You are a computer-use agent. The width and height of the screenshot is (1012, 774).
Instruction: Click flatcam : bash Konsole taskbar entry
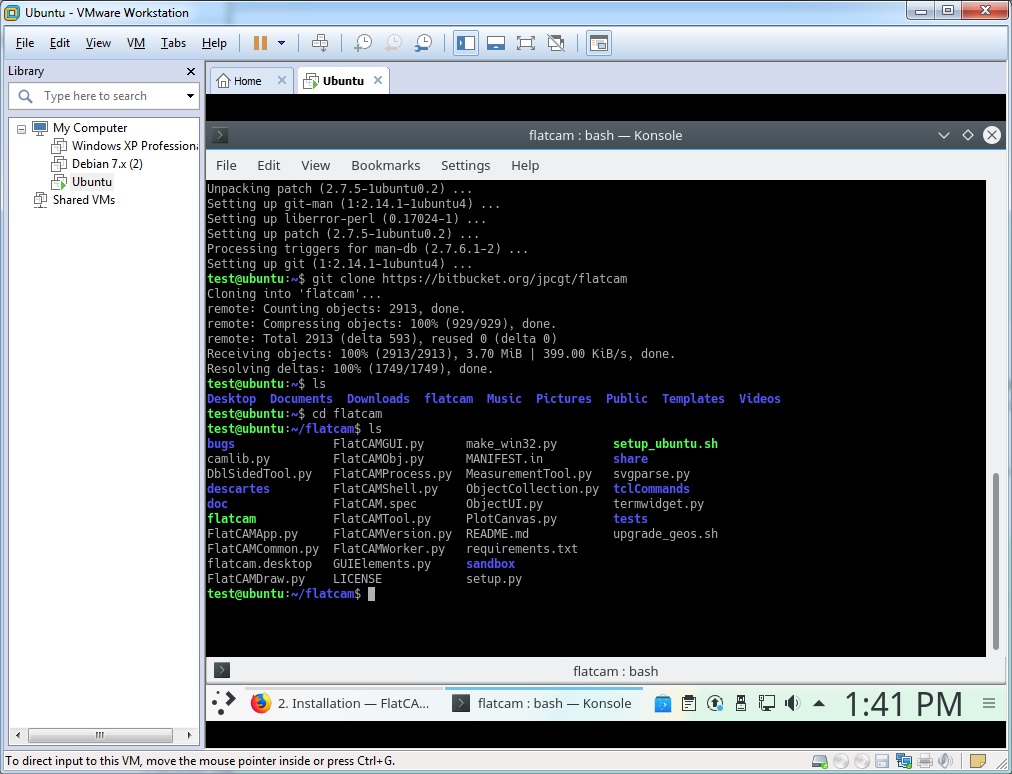pyautogui.click(x=543, y=704)
